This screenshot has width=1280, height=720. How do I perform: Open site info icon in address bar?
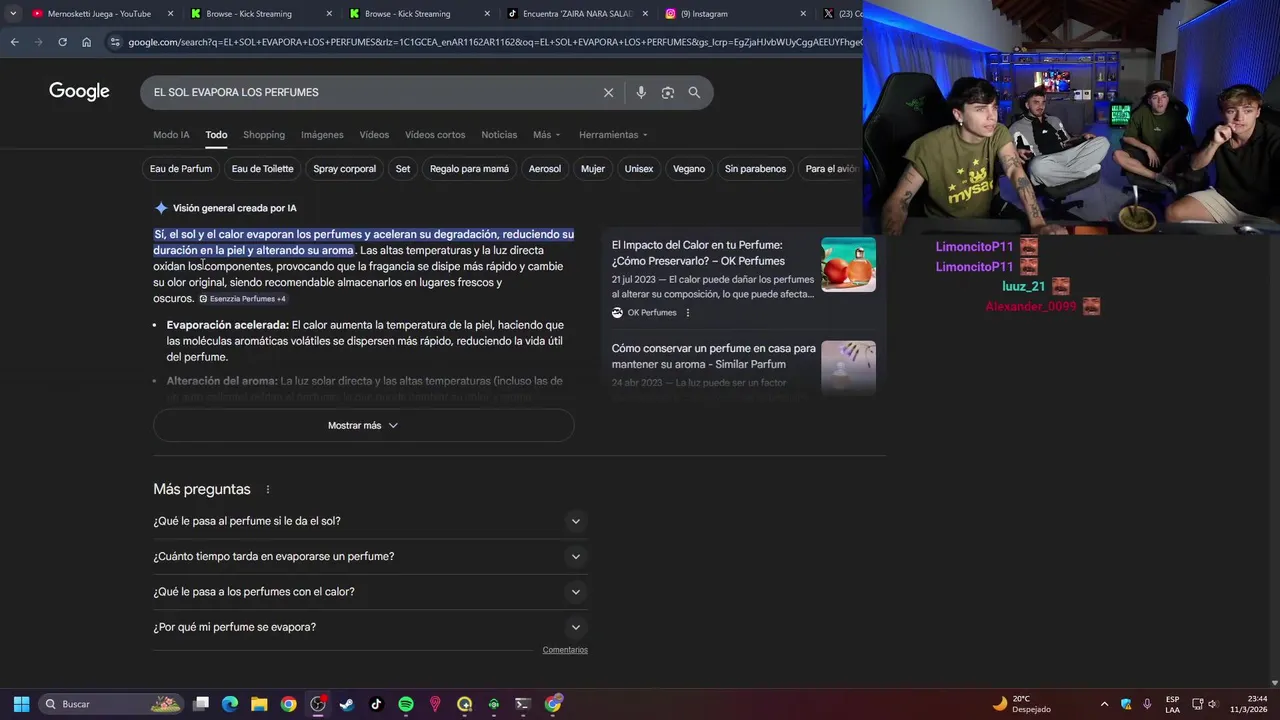click(115, 42)
